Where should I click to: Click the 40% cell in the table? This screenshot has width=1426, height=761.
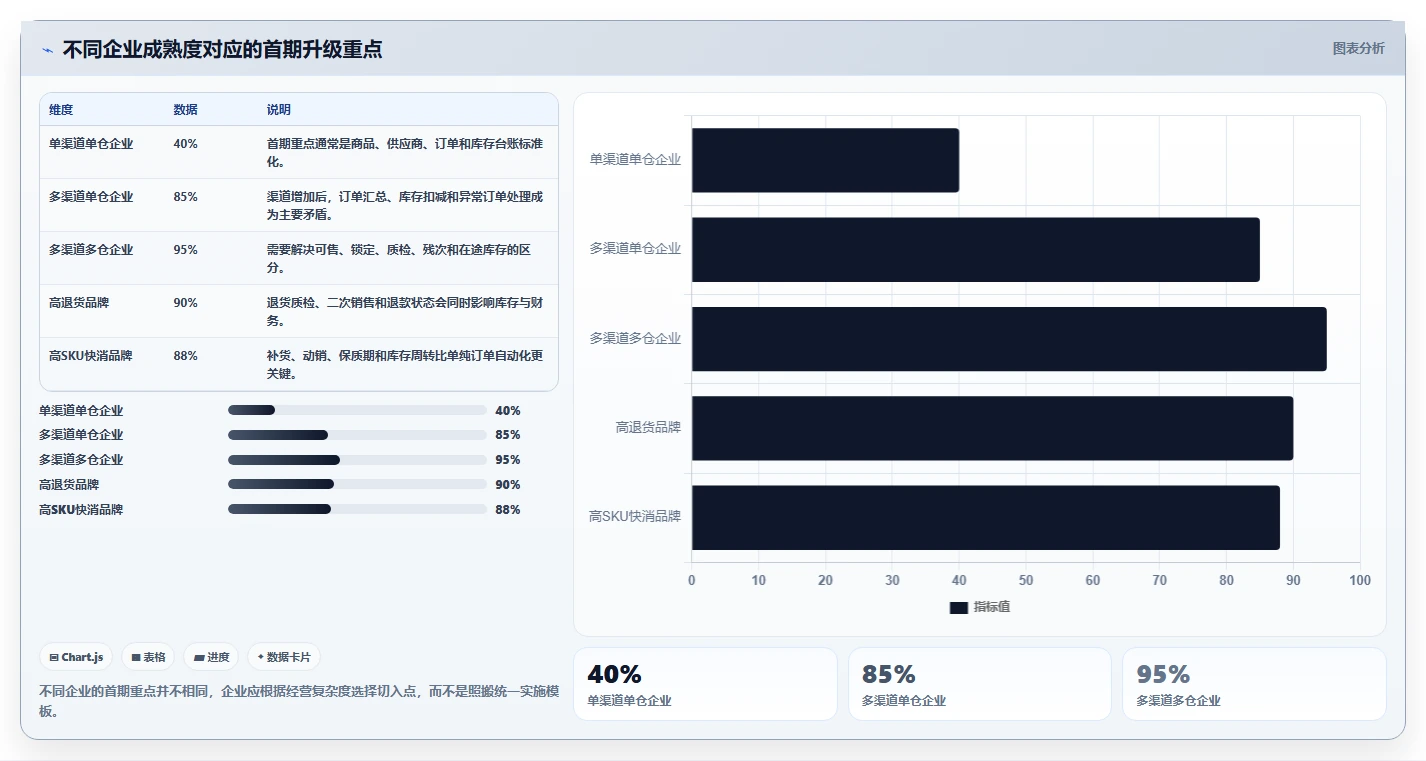pos(185,144)
